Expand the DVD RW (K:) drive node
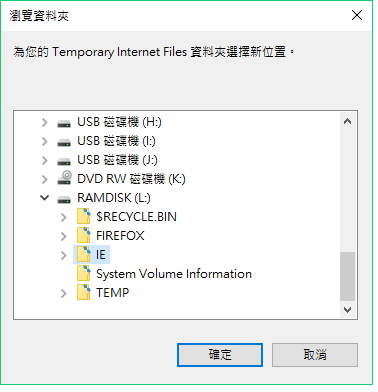The image size is (378, 392). click(x=45, y=180)
